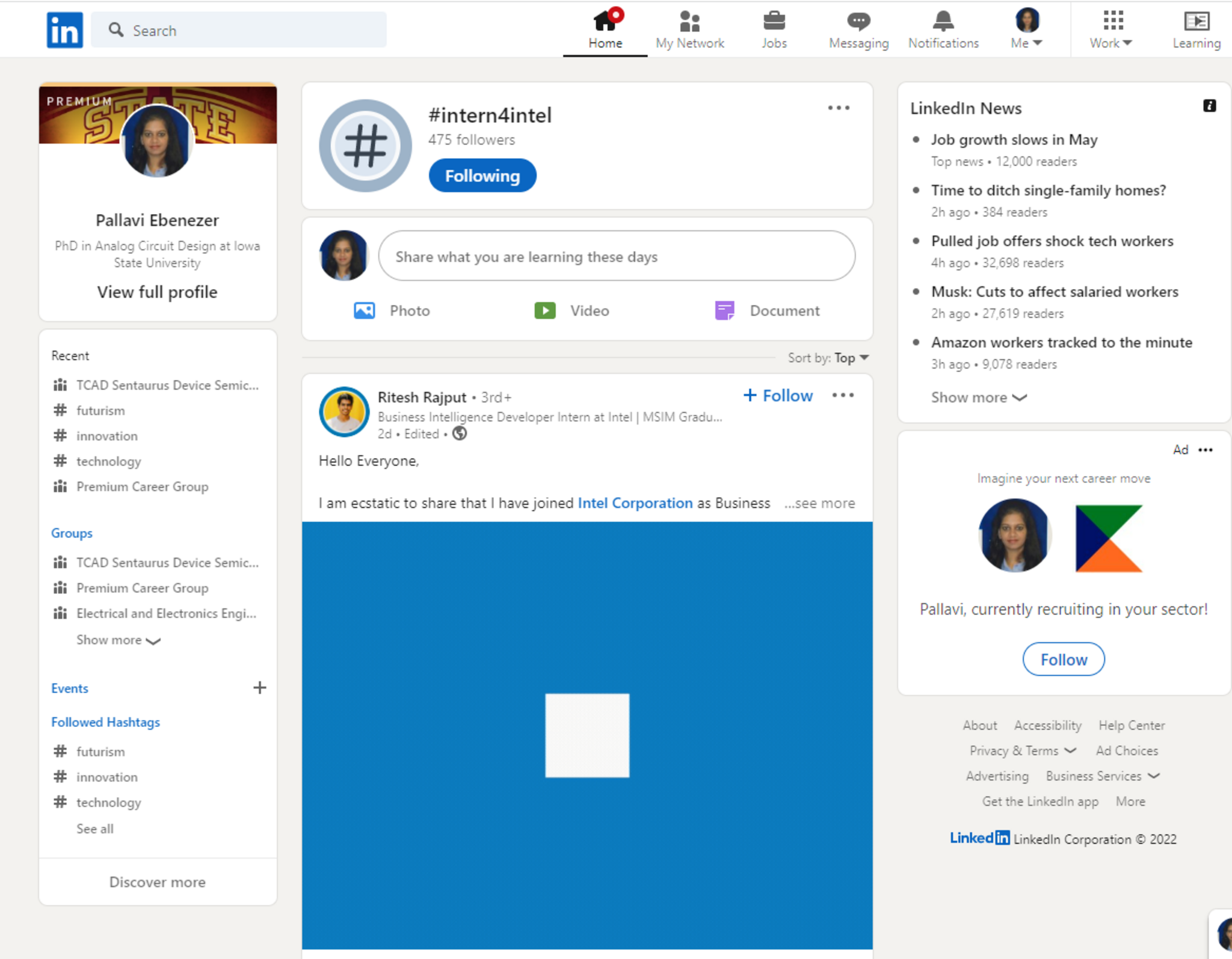Expand Show more in LinkedIn News
The height and width of the screenshot is (959, 1232).
tap(978, 397)
